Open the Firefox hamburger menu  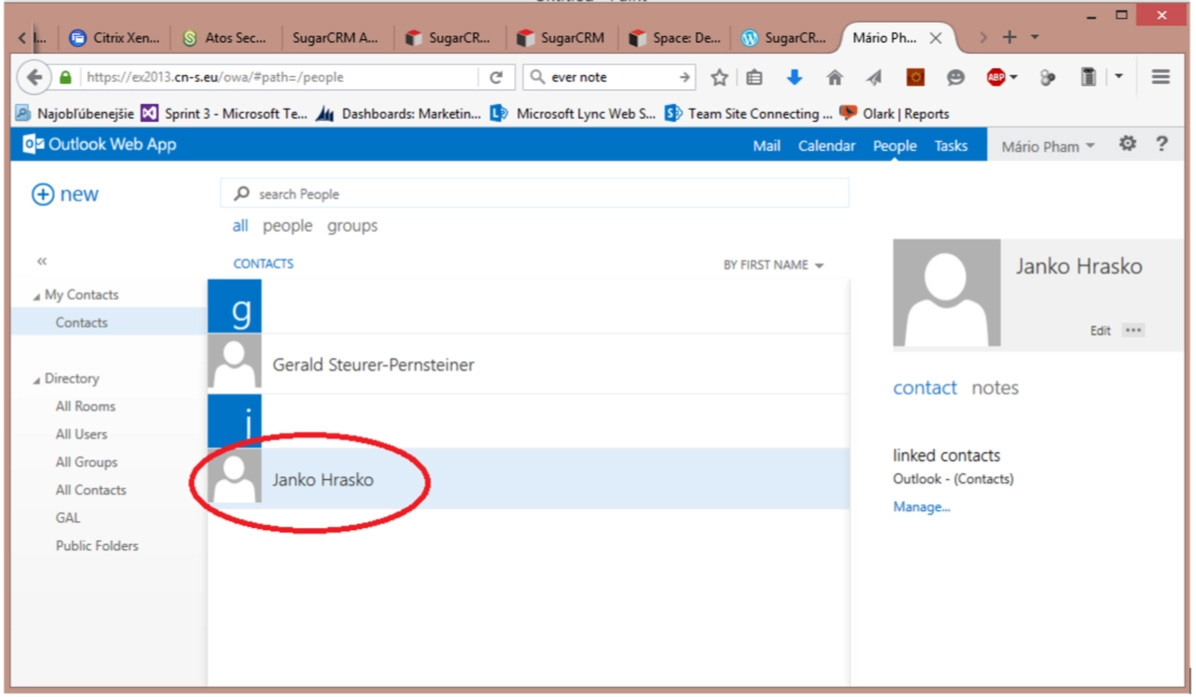click(1160, 77)
